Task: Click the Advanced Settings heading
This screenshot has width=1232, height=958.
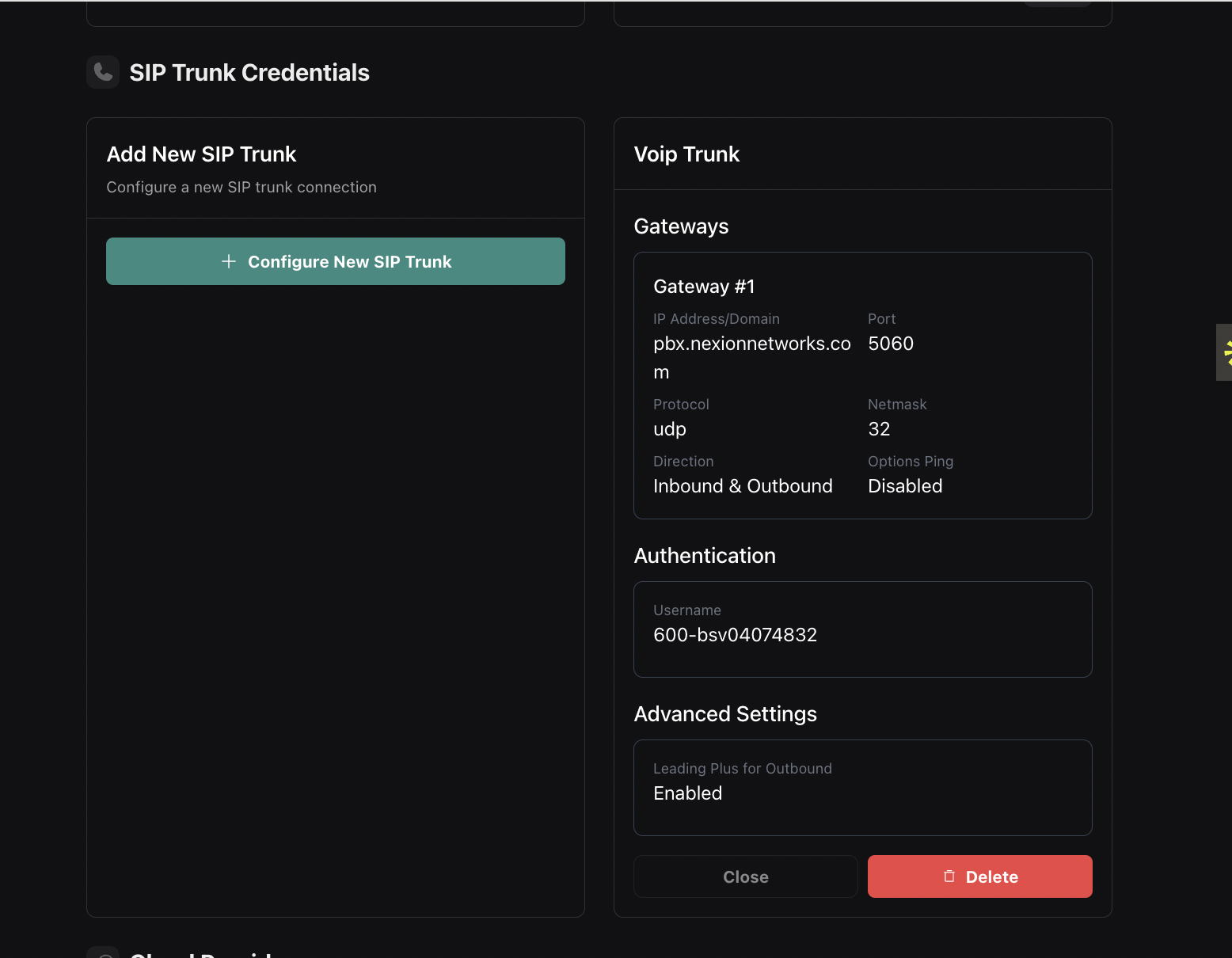Action: [x=724, y=713]
